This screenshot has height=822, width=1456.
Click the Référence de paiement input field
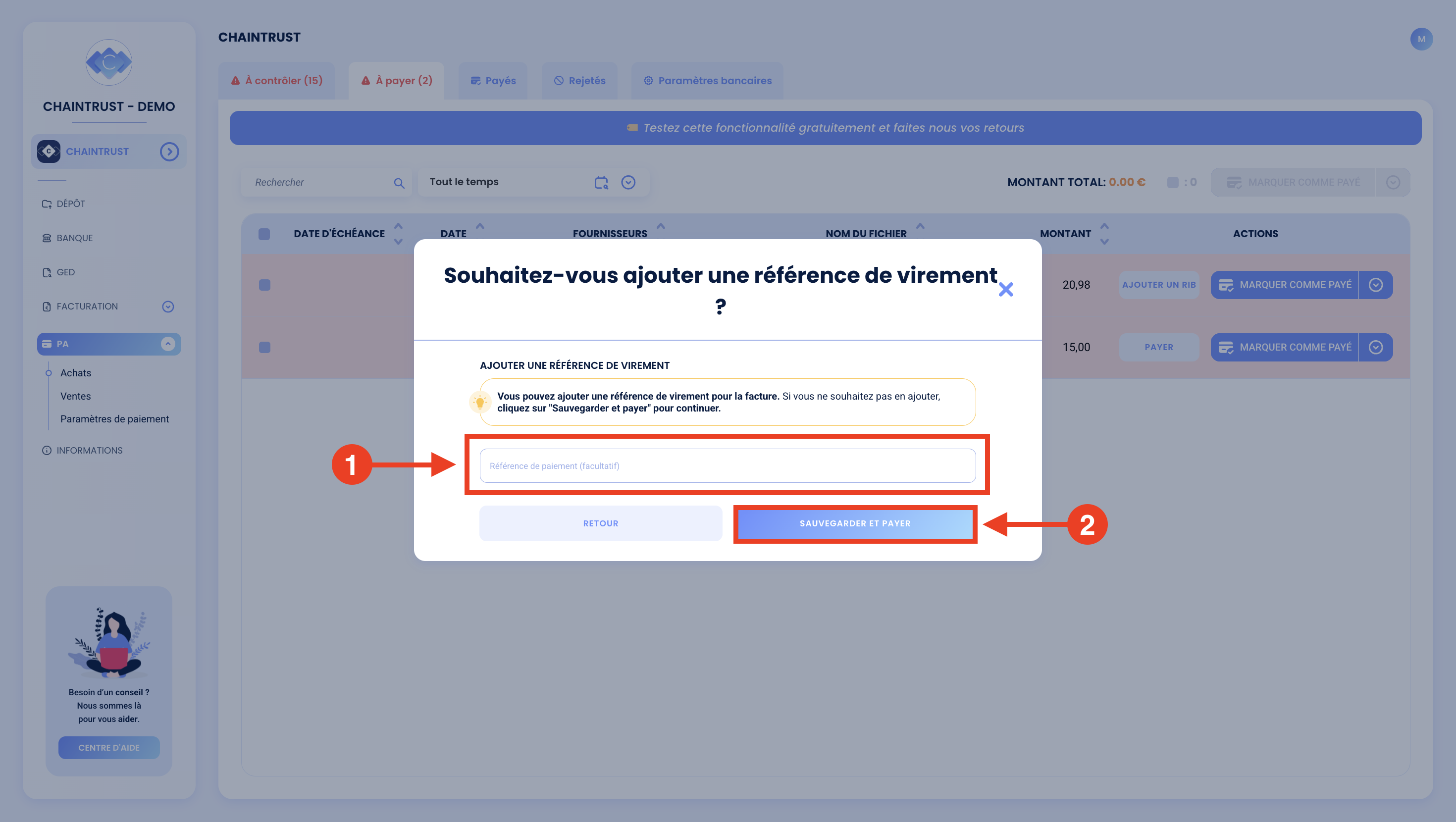pos(728,466)
